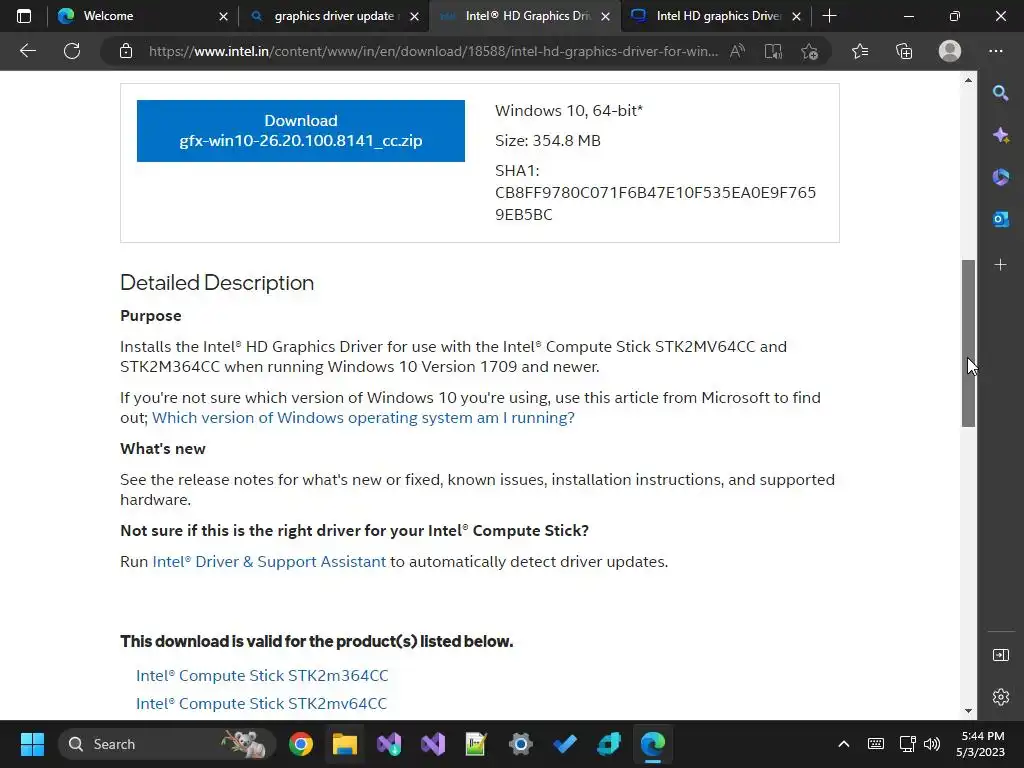Open Read aloud from address bar
The image size is (1024, 768).
(x=737, y=51)
